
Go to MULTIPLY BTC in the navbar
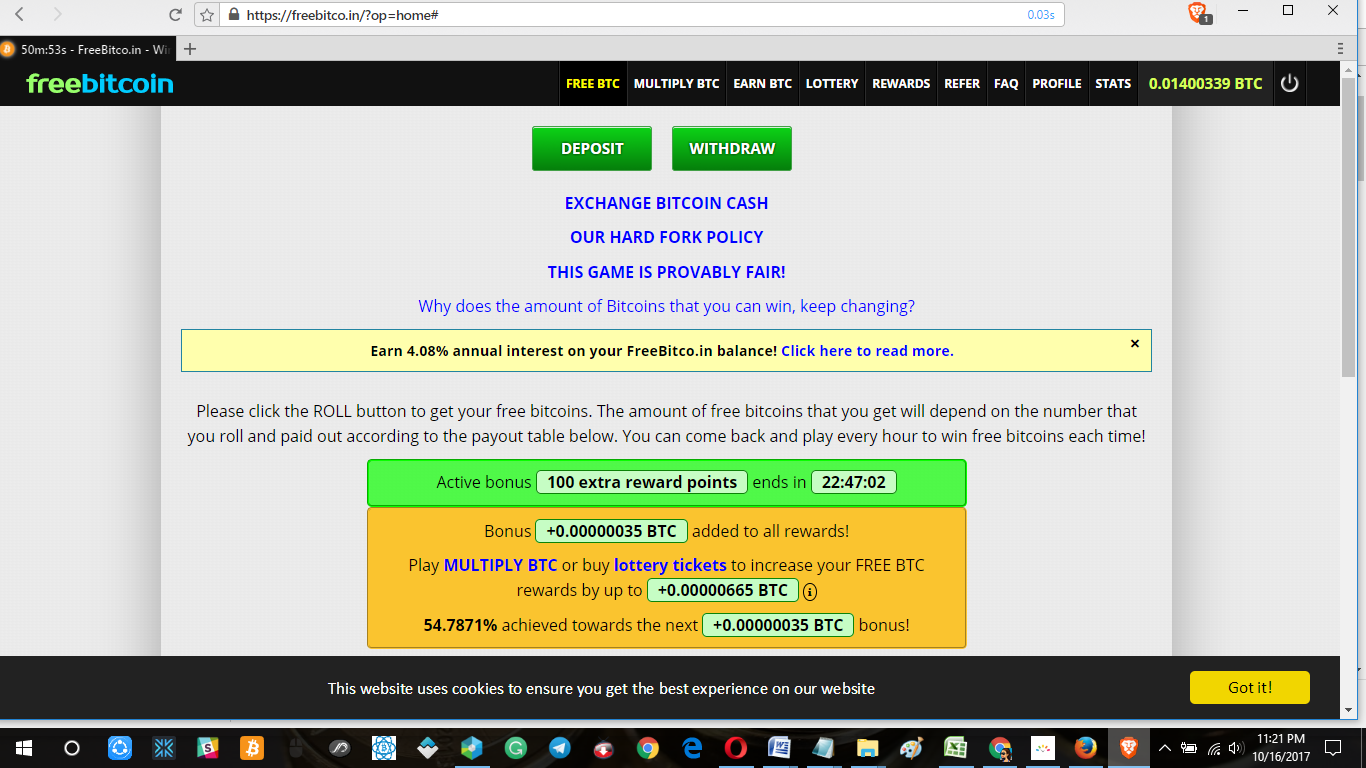click(677, 84)
